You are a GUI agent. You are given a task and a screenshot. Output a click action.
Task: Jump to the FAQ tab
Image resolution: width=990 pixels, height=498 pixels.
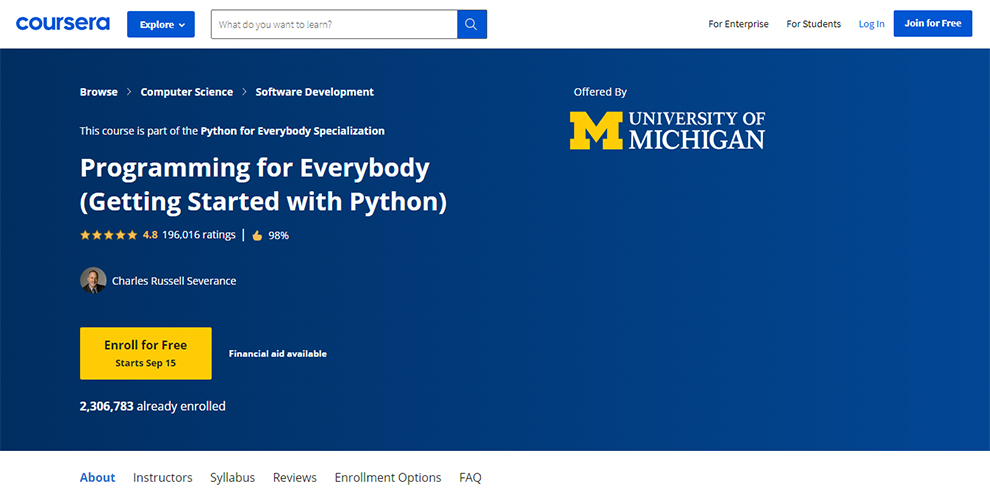(470, 478)
